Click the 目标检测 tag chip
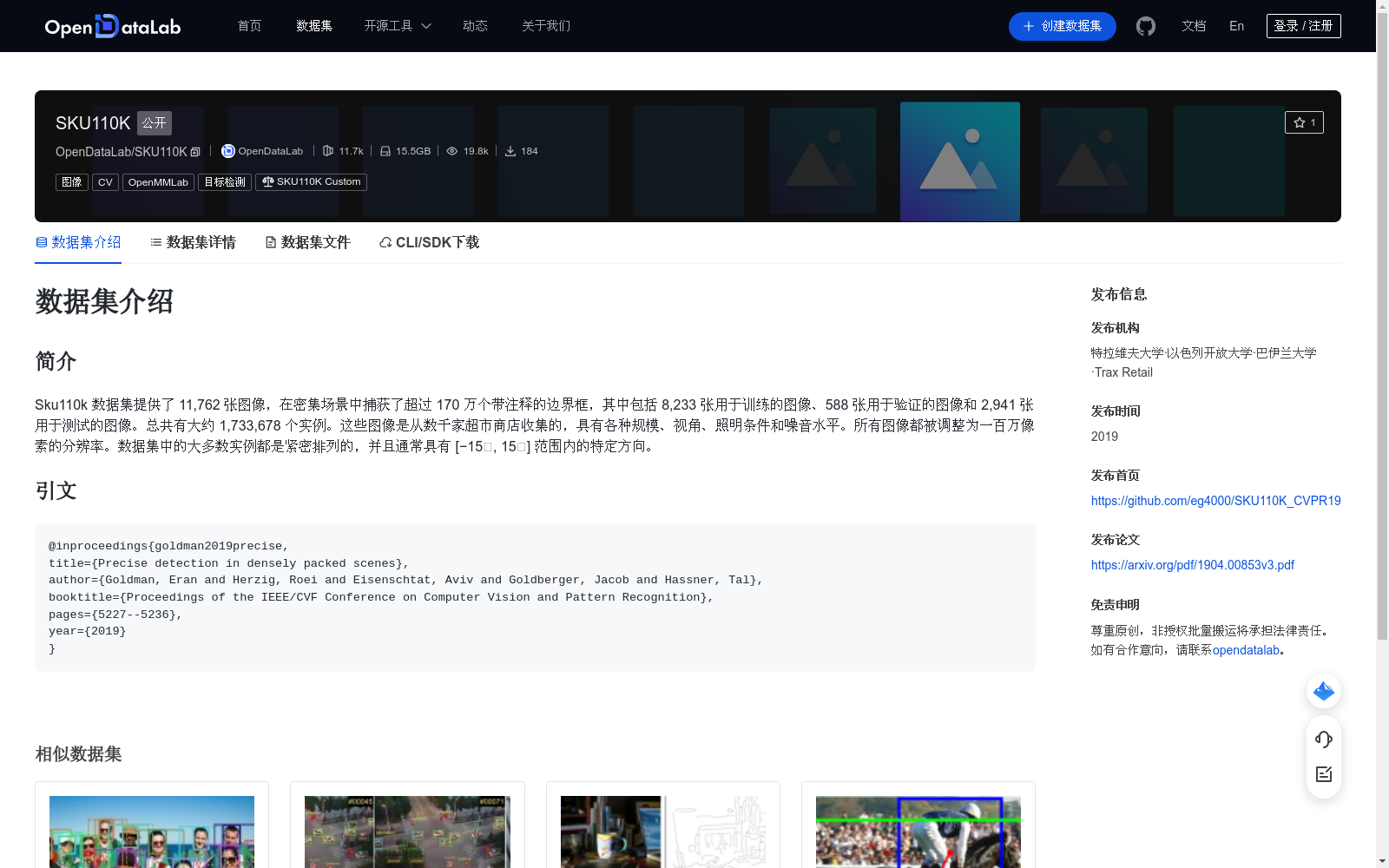 [224, 182]
